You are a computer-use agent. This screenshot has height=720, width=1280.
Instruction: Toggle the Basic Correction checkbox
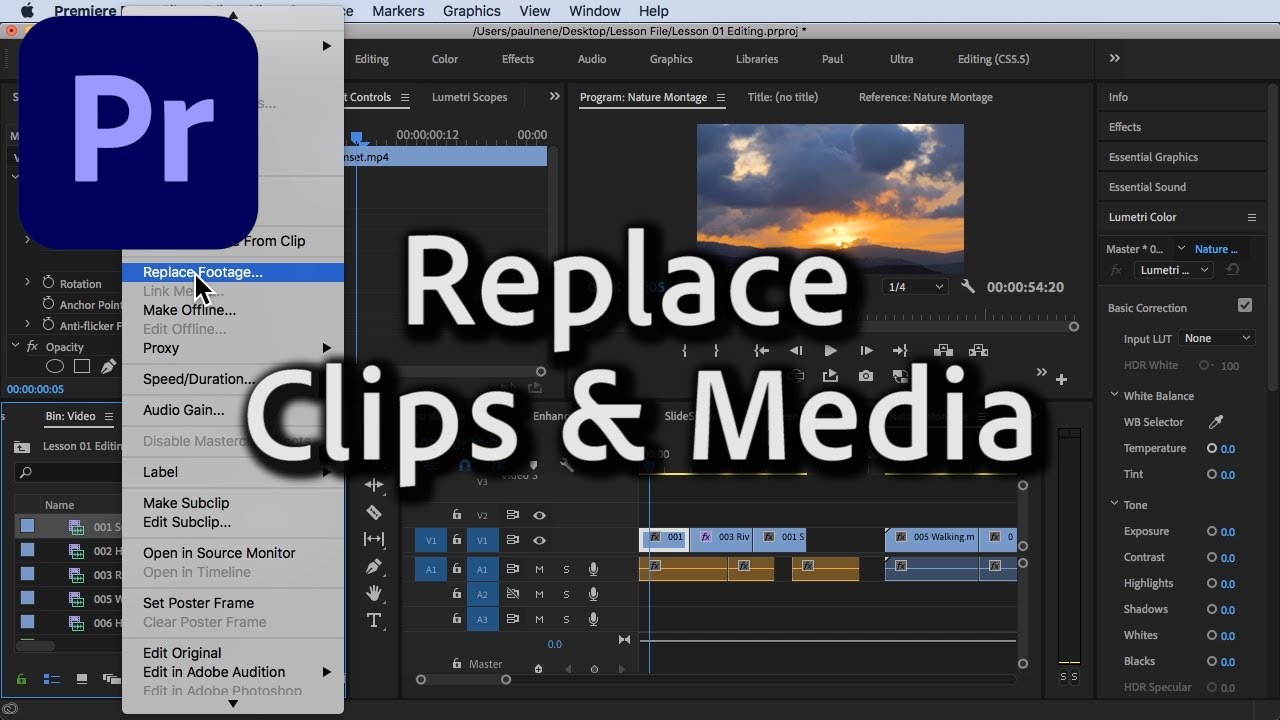pos(1245,306)
